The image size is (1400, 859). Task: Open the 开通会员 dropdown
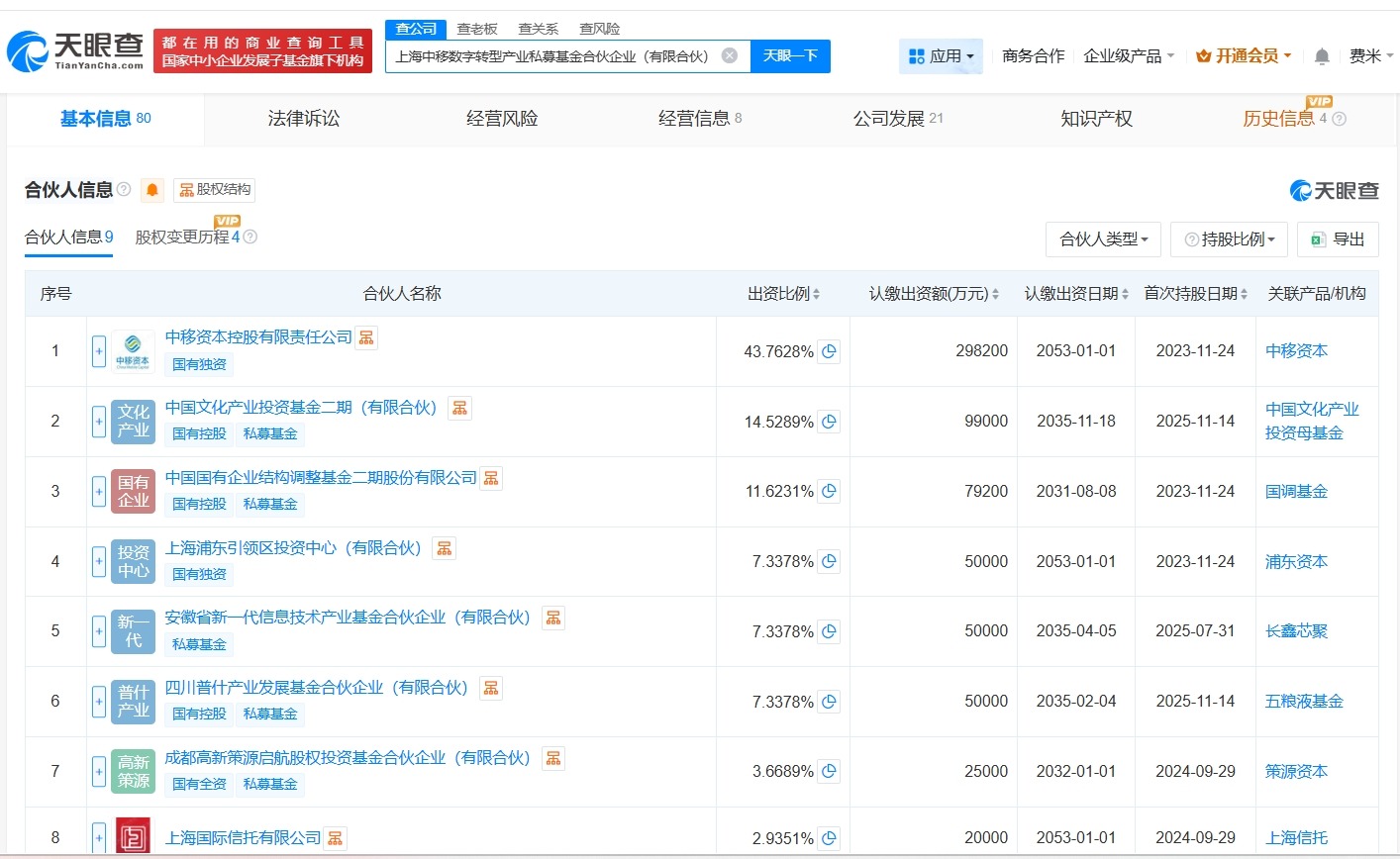click(x=1243, y=56)
